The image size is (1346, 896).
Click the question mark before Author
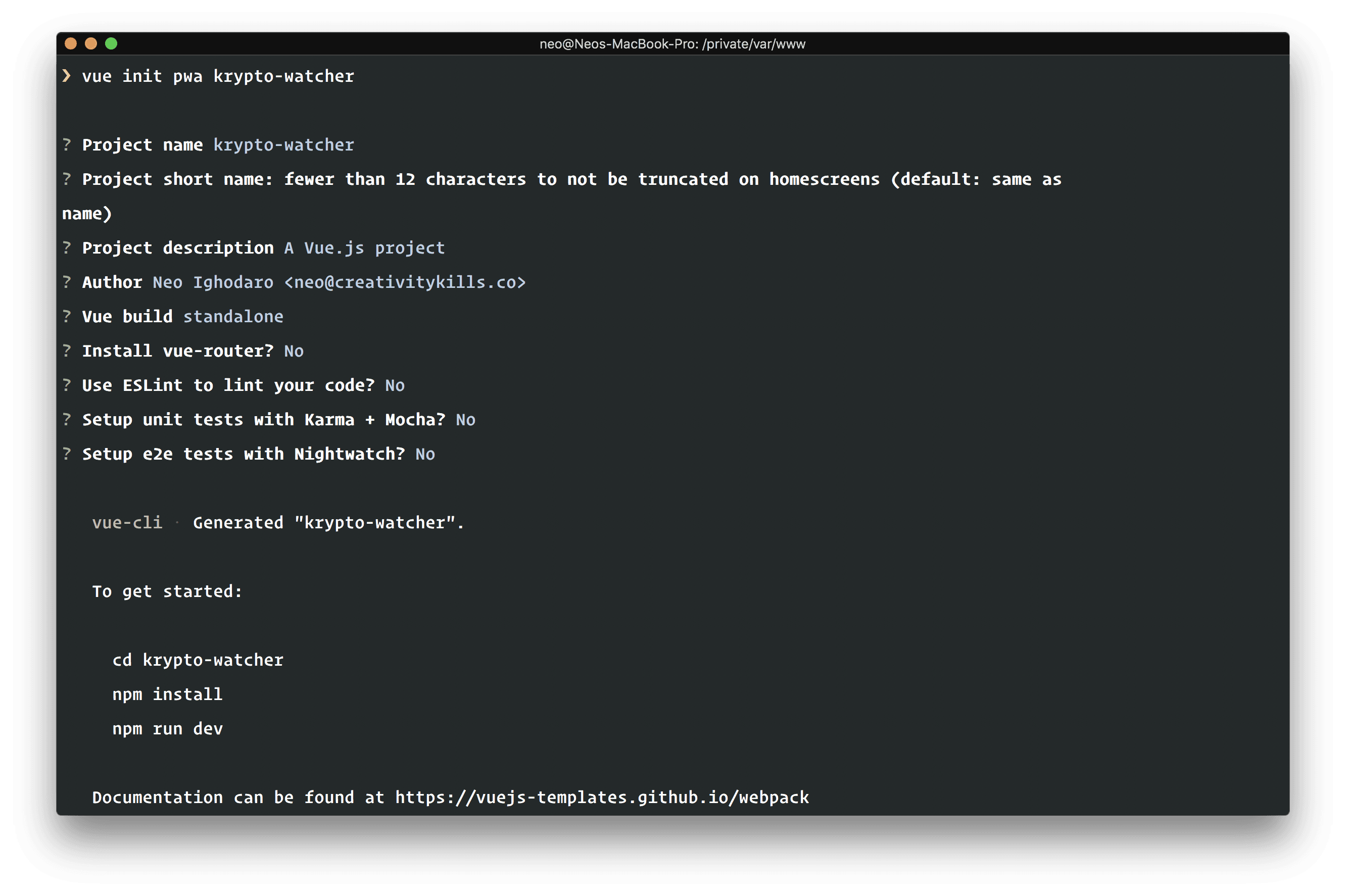[67, 282]
